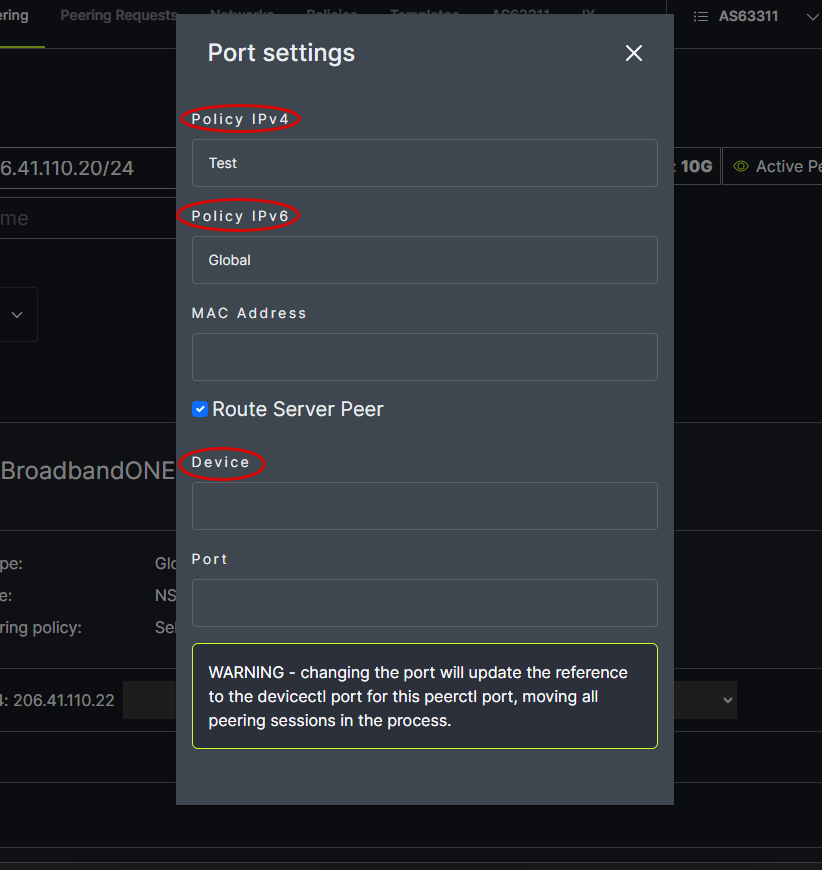The width and height of the screenshot is (822, 870).
Task: Open the dropdown arrow right of the dialog
Action: click(727, 701)
